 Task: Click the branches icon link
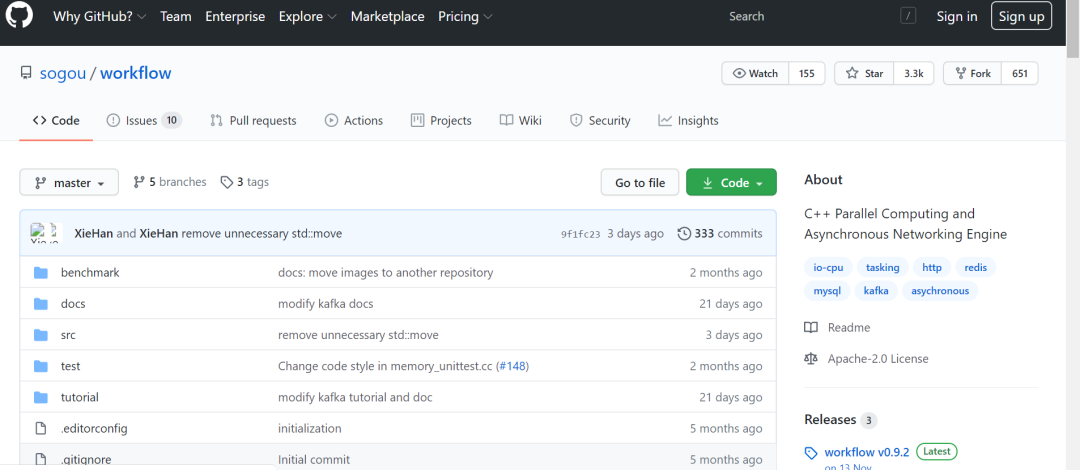point(139,182)
